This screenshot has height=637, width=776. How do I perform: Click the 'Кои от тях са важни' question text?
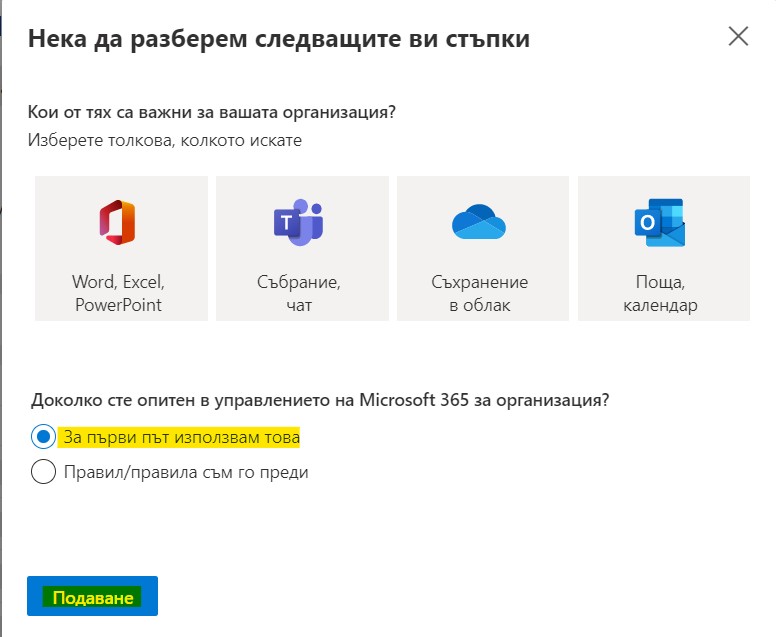pyautogui.click(x=212, y=111)
